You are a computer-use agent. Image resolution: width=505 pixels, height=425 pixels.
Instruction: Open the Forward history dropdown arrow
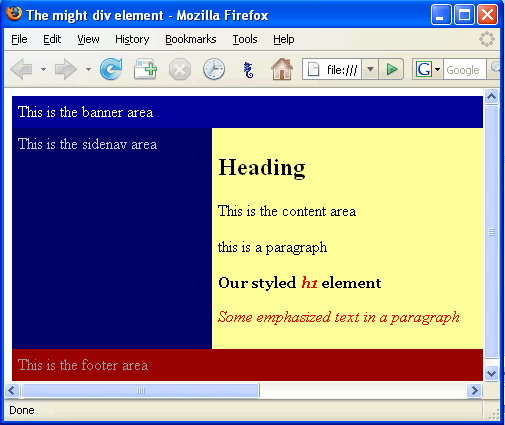88,69
